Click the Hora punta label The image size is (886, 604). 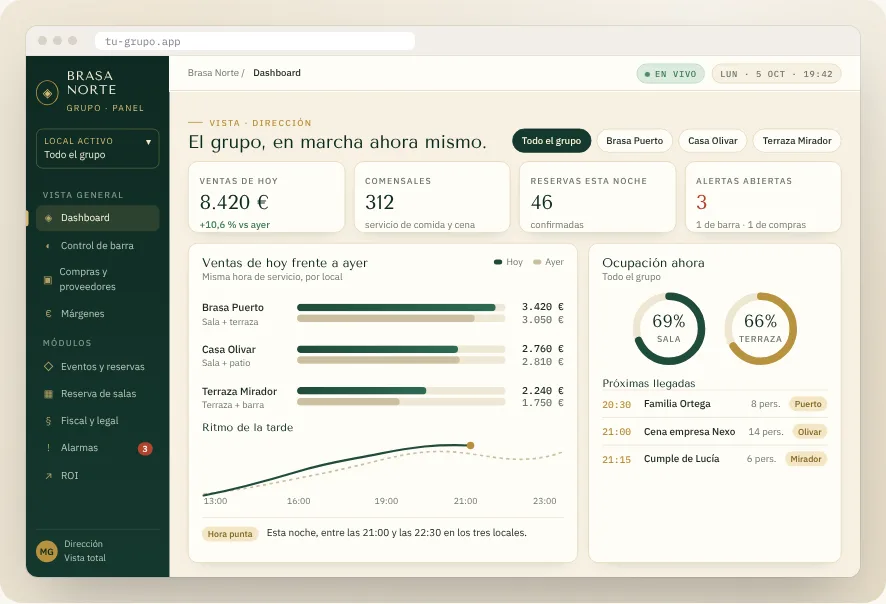[230, 534]
